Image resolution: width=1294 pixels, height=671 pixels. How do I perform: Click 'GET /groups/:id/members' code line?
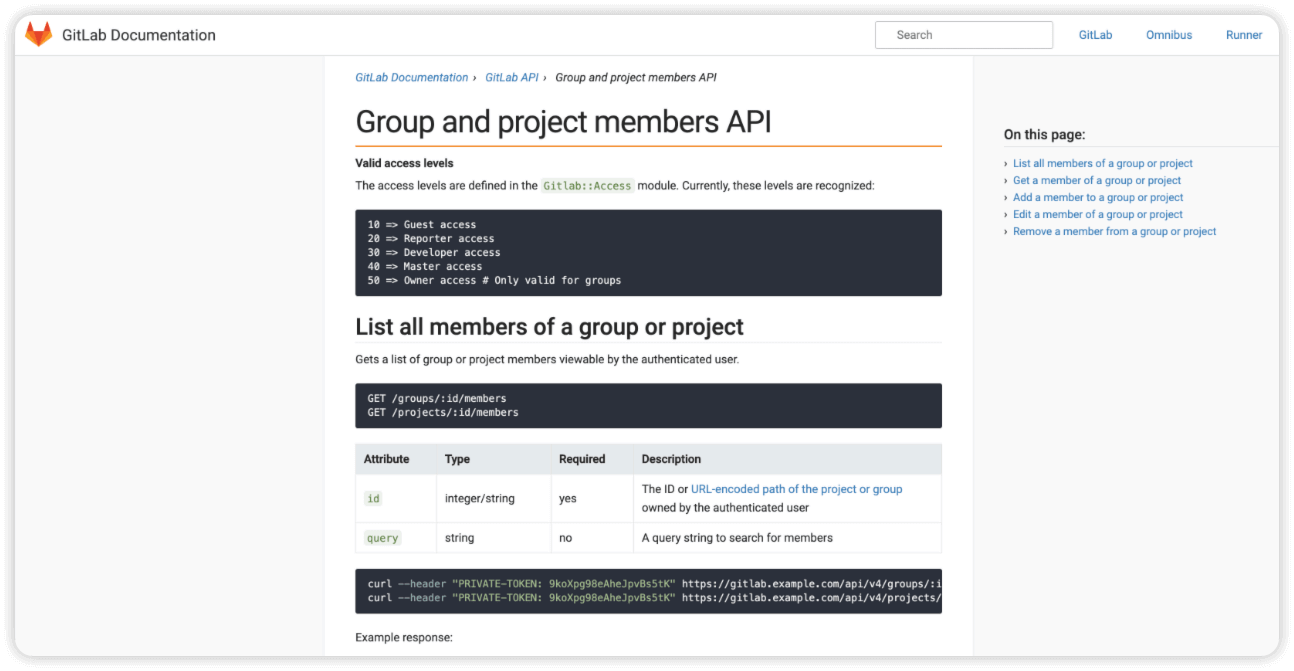point(437,398)
